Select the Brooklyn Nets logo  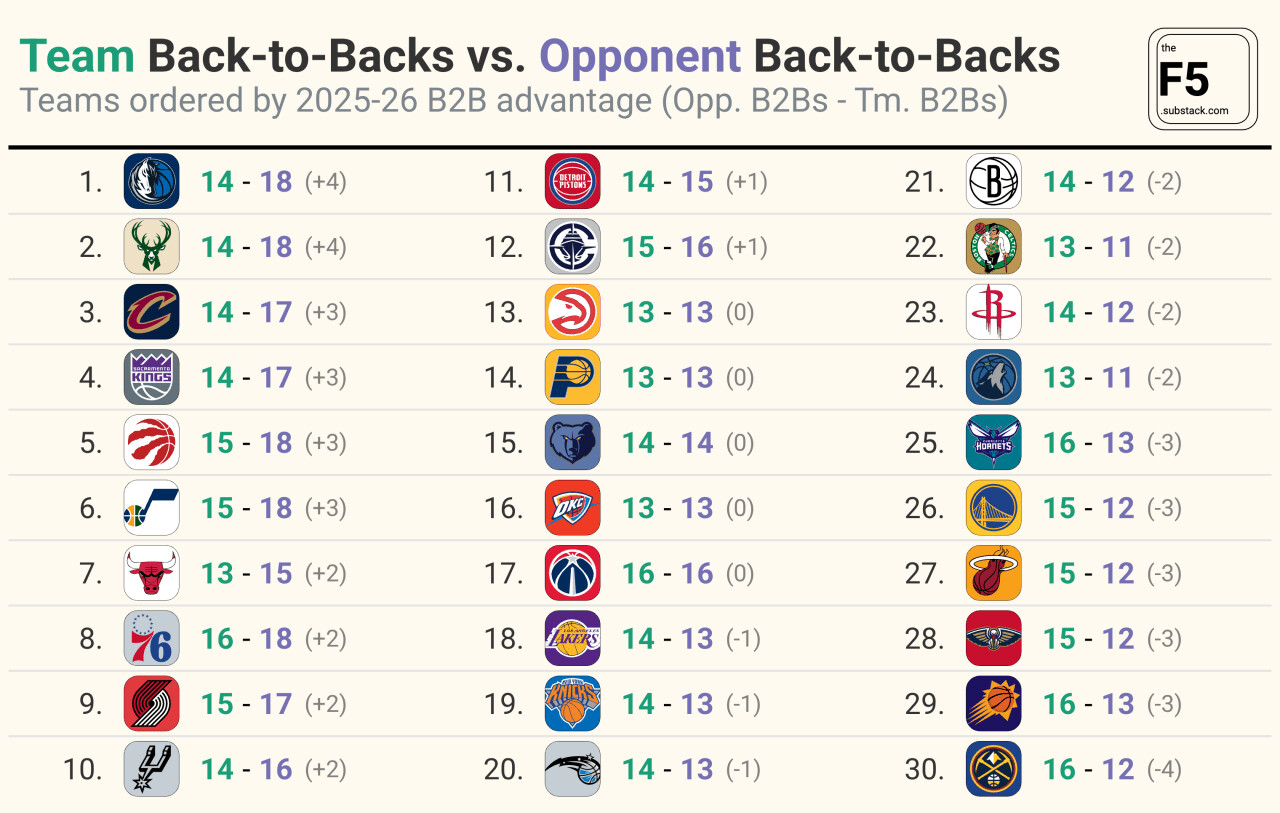[x=993, y=181]
